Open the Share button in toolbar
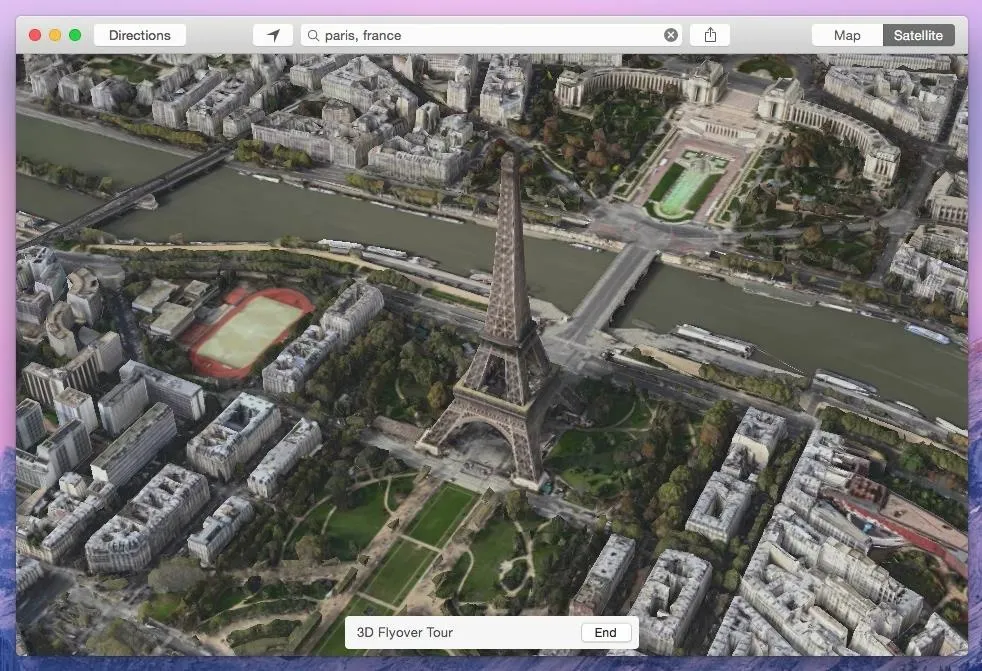Image resolution: width=982 pixels, height=671 pixels. pyautogui.click(x=710, y=35)
